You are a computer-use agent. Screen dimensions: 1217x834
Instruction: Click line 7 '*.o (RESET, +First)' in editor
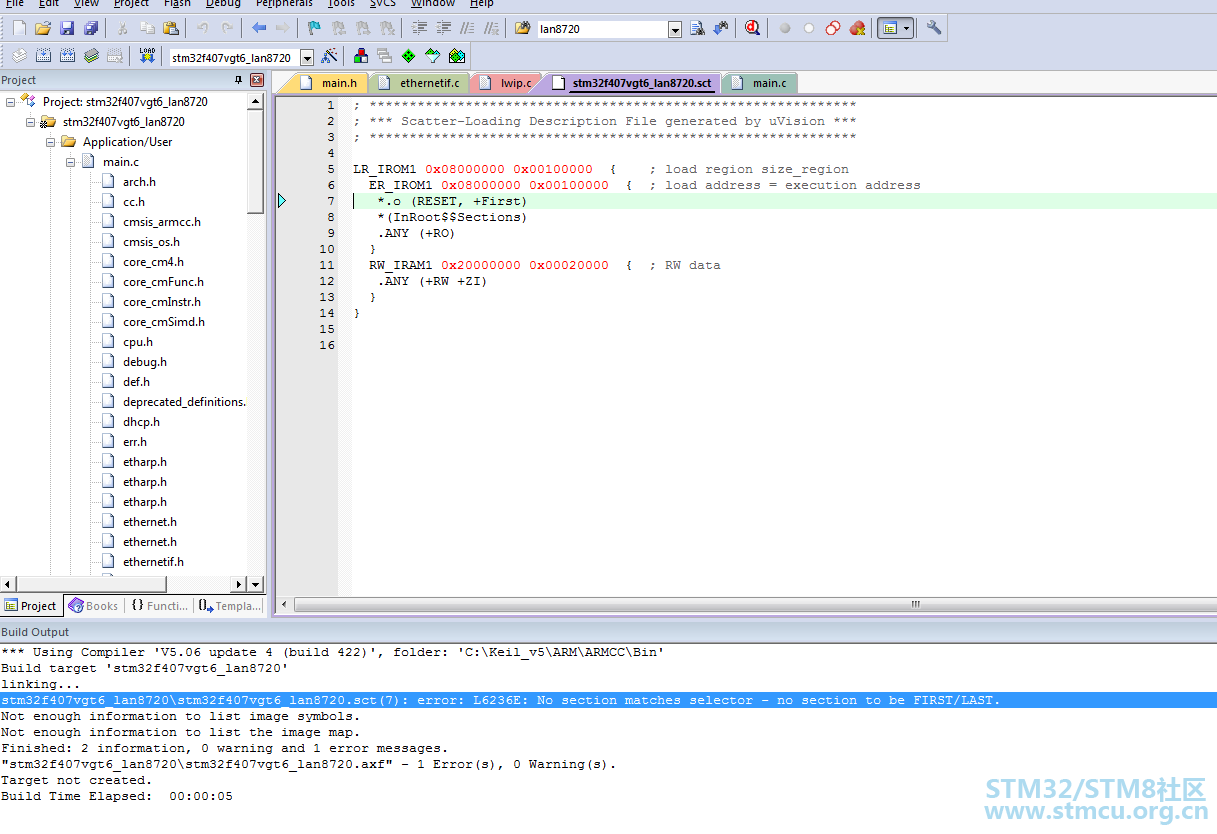(452, 201)
